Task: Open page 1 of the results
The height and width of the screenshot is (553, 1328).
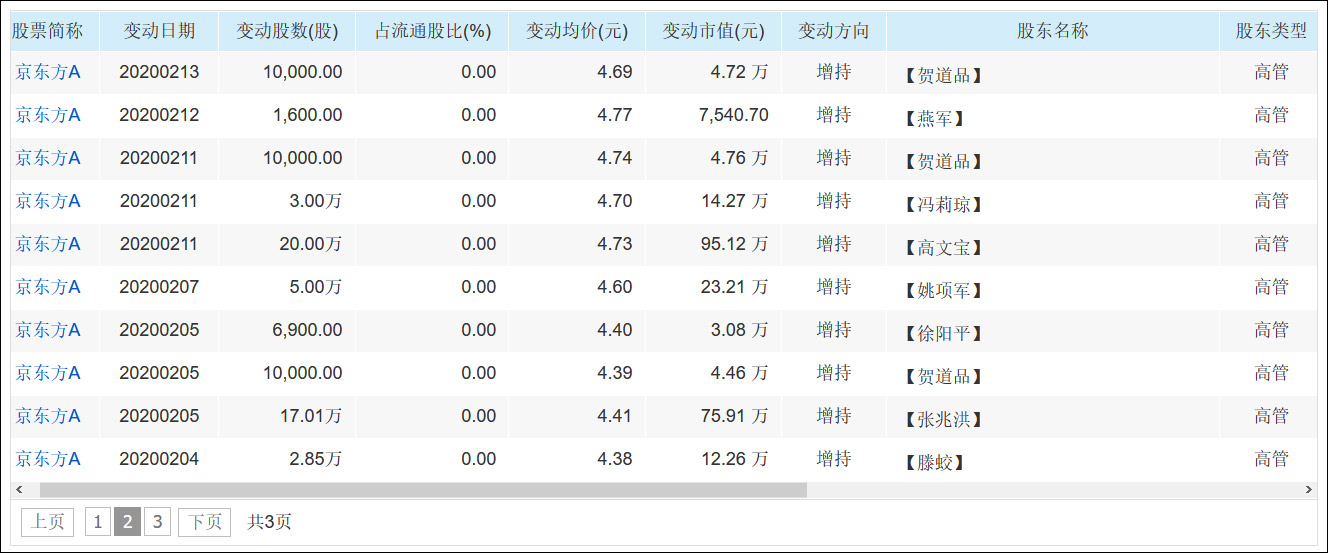Action: [x=98, y=522]
